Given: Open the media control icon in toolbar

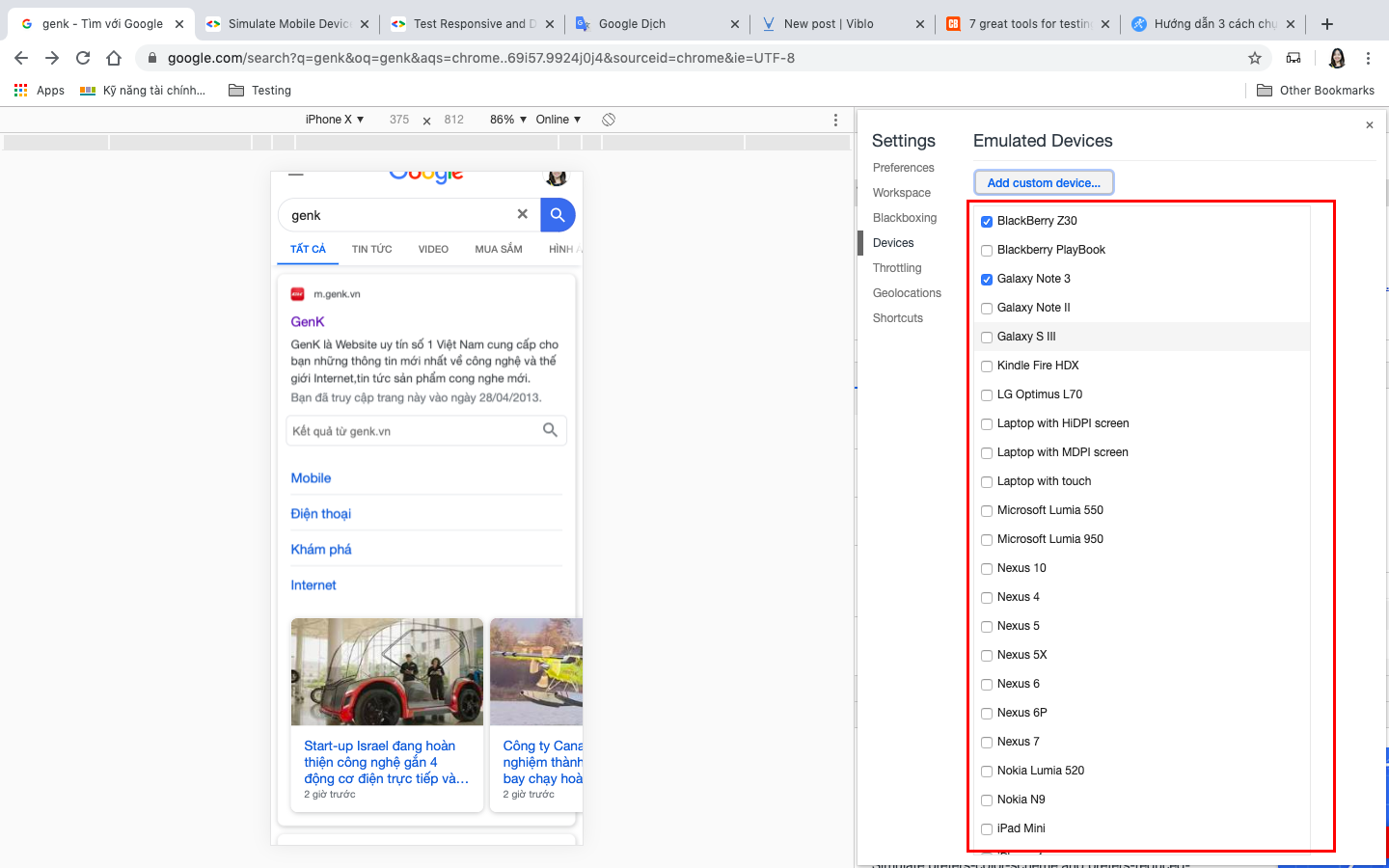Looking at the screenshot, I should (x=1294, y=58).
